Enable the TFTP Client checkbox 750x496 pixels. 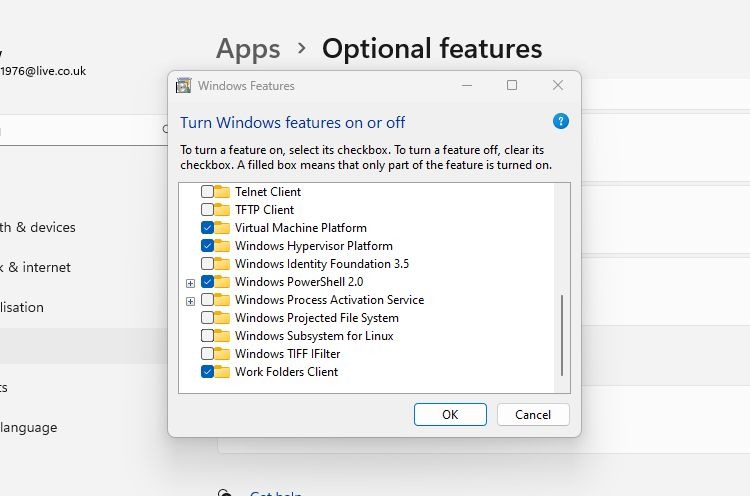click(x=207, y=209)
